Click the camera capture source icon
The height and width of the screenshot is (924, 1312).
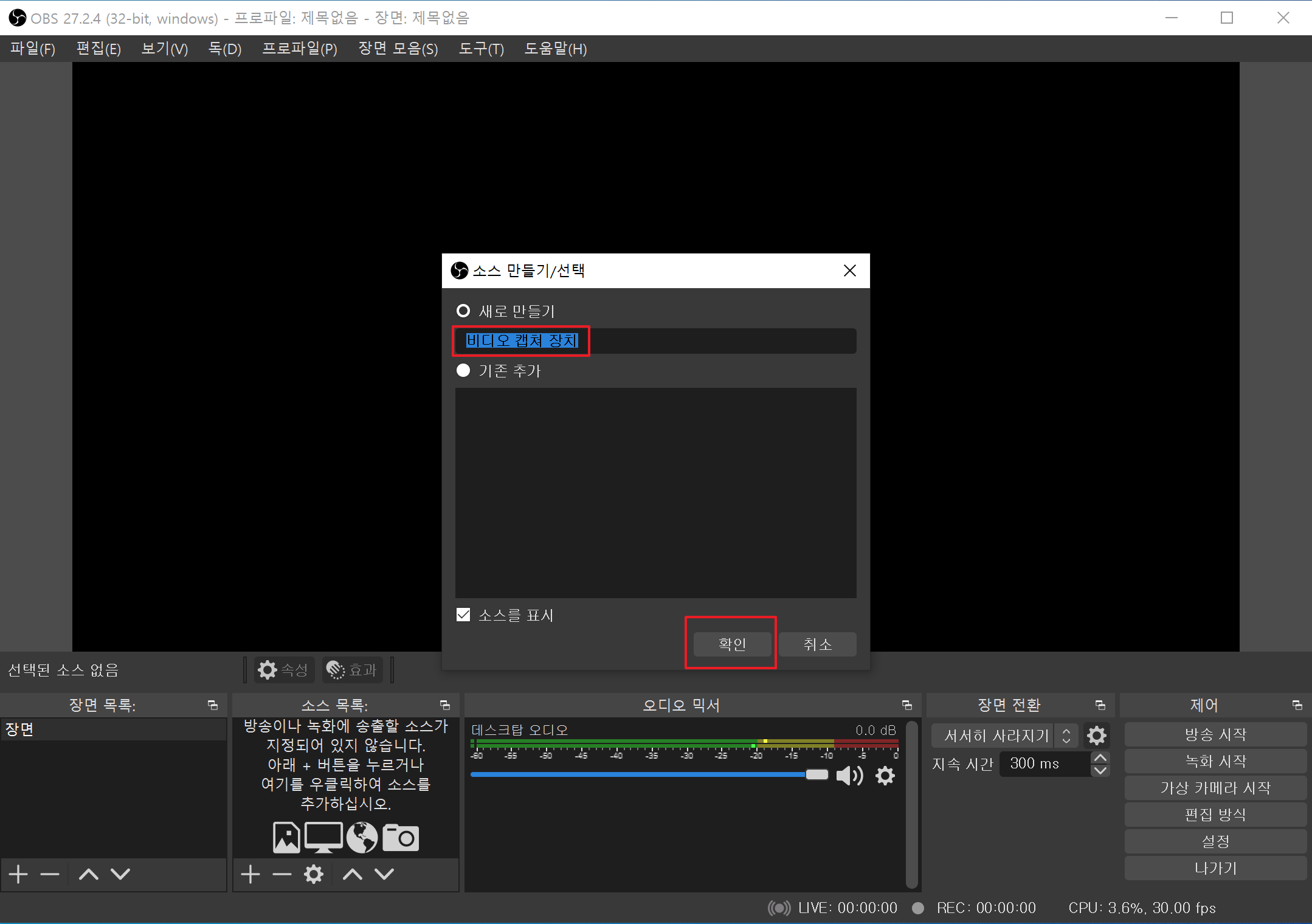point(400,837)
